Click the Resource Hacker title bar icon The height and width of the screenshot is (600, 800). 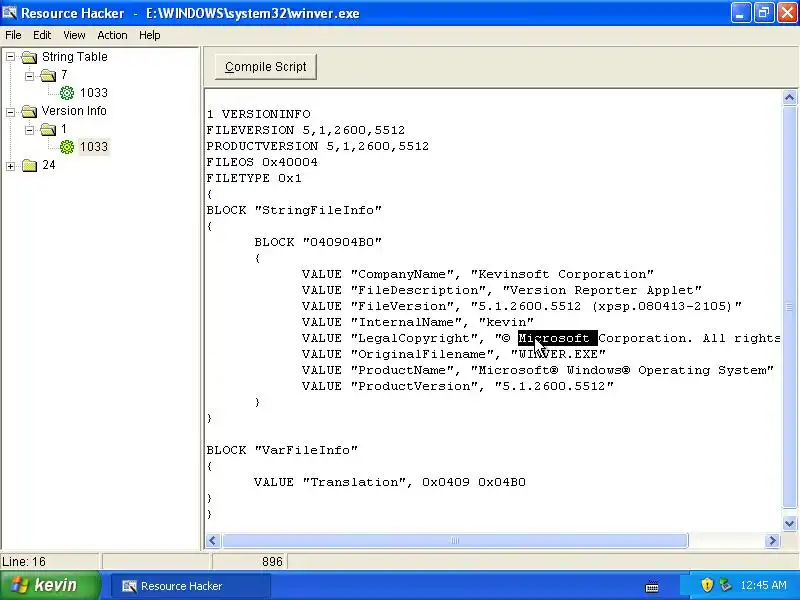click(x=9, y=12)
